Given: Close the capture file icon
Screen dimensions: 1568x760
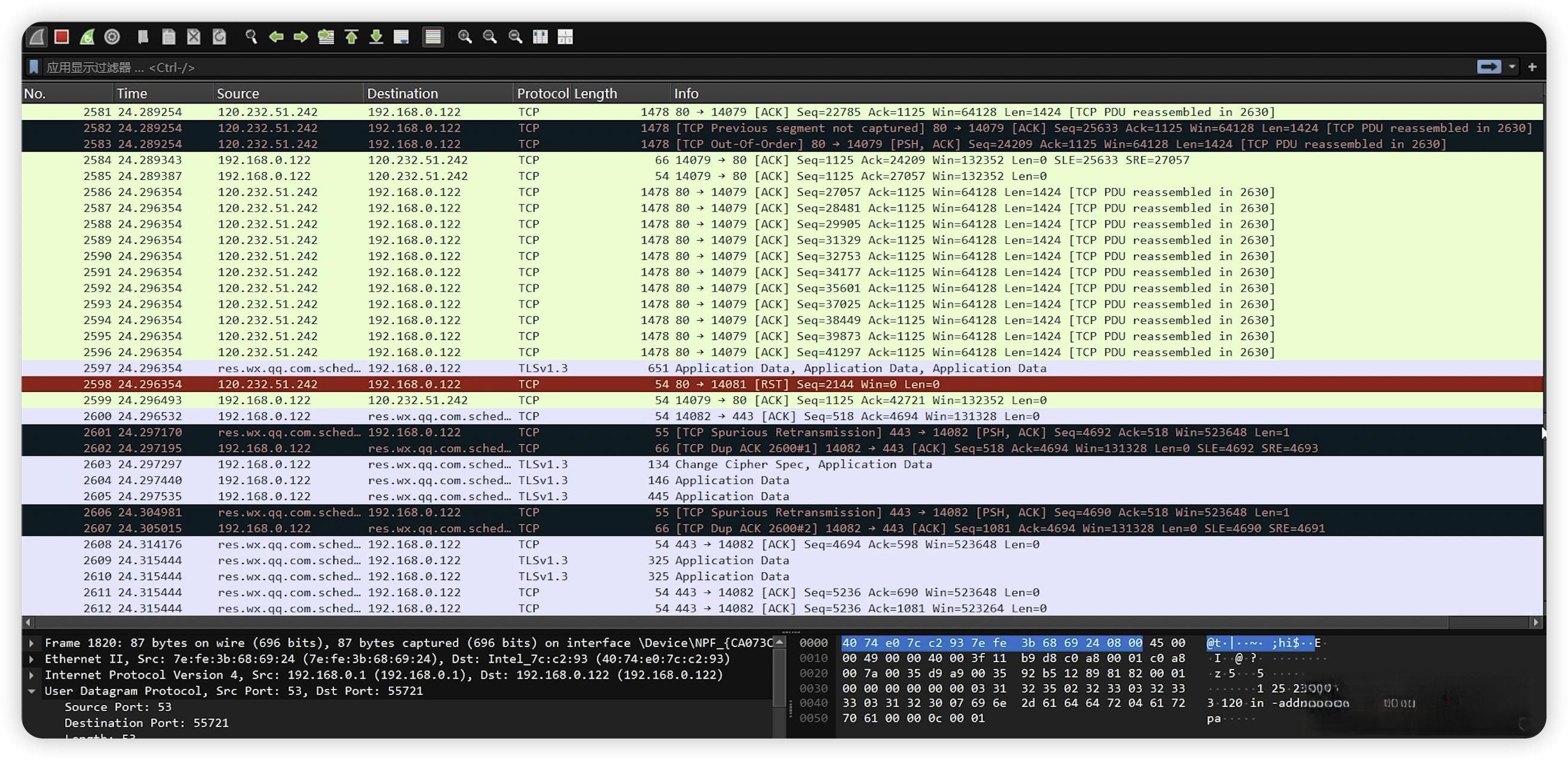Looking at the screenshot, I should click(194, 36).
